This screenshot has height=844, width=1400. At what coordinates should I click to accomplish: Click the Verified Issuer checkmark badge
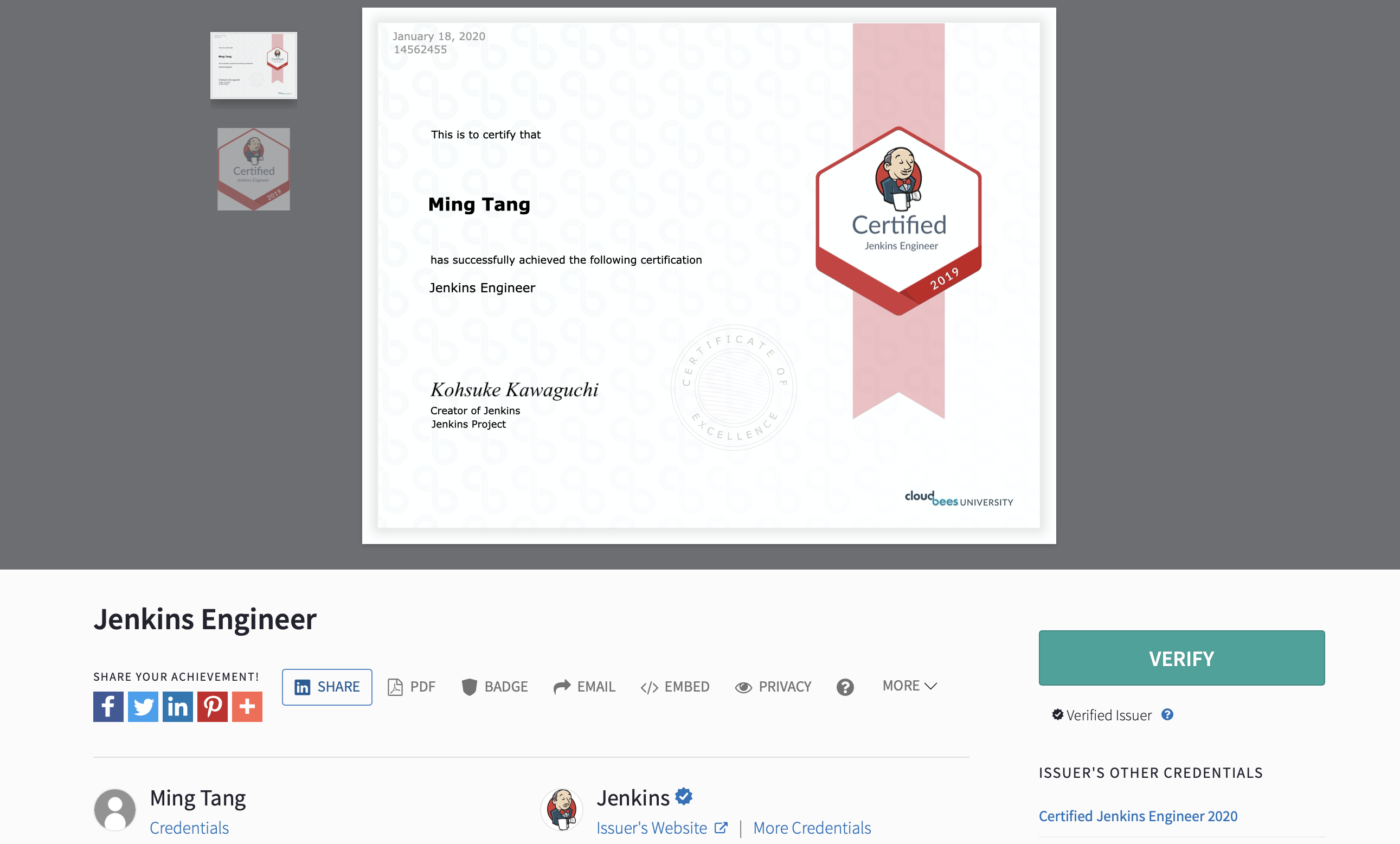tap(1057, 714)
